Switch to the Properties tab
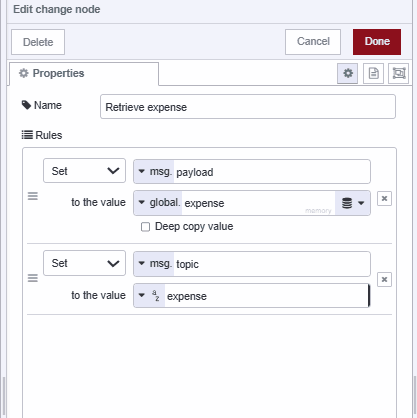 (84, 74)
